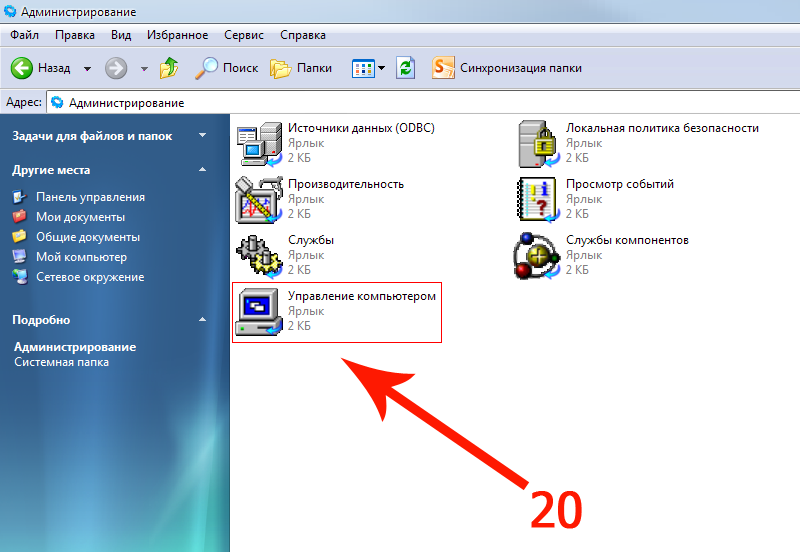Image resolution: width=800 pixels, height=552 pixels.
Task: Click the grey Forward arrow icon
Action: (x=116, y=68)
